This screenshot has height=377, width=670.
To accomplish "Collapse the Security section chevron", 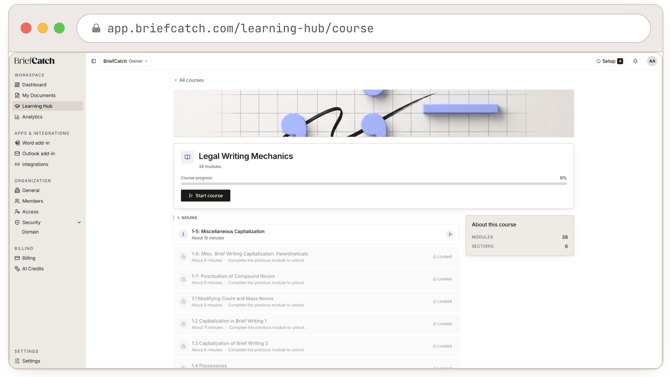I will [x=79, y=222].
